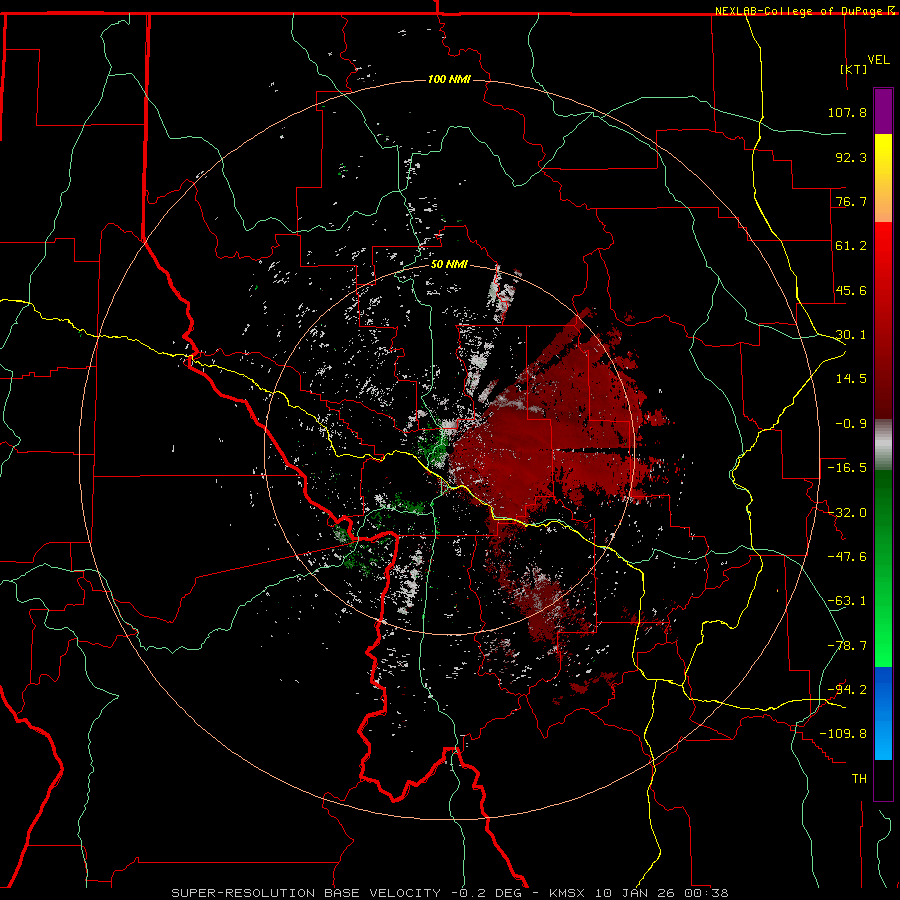The image size is (900, 900).
Task: Click the 45.6 velocity scale value
Action: click(851, 290)
